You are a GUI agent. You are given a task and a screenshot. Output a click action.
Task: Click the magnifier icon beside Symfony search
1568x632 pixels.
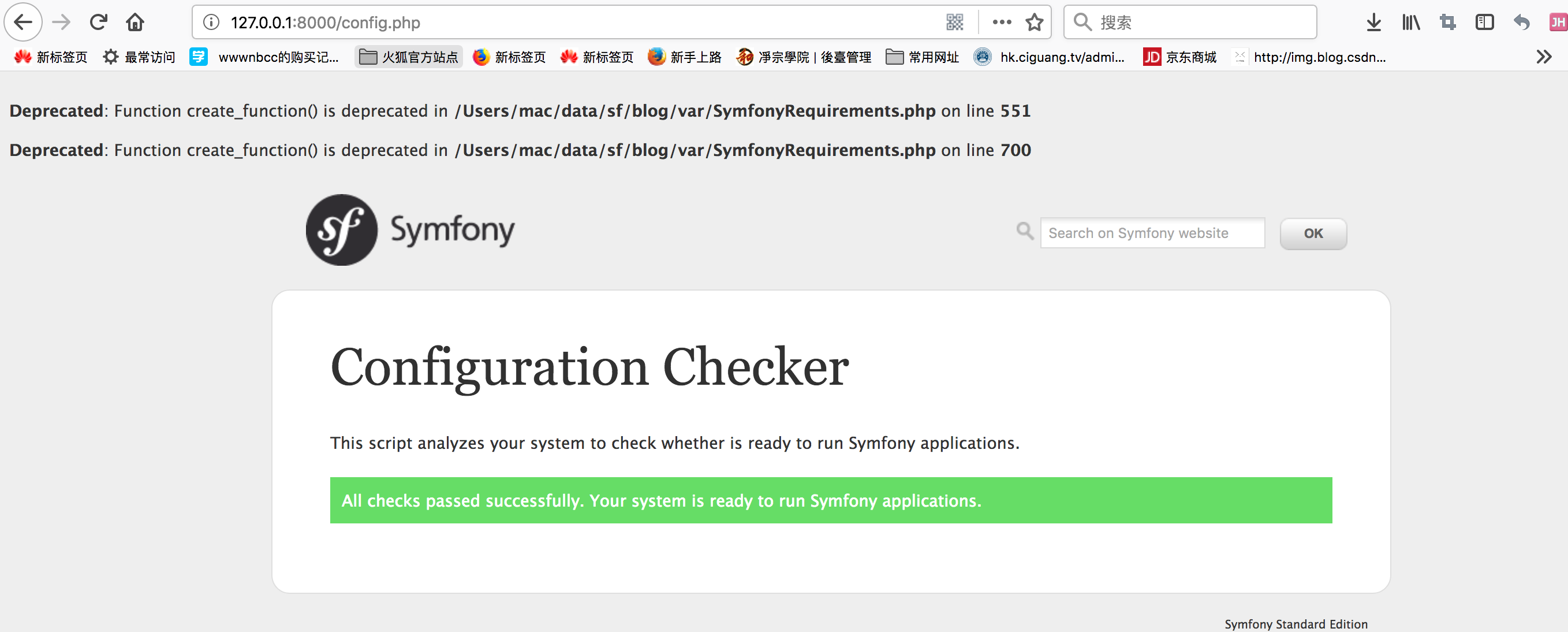click(x=1025, y=232)
